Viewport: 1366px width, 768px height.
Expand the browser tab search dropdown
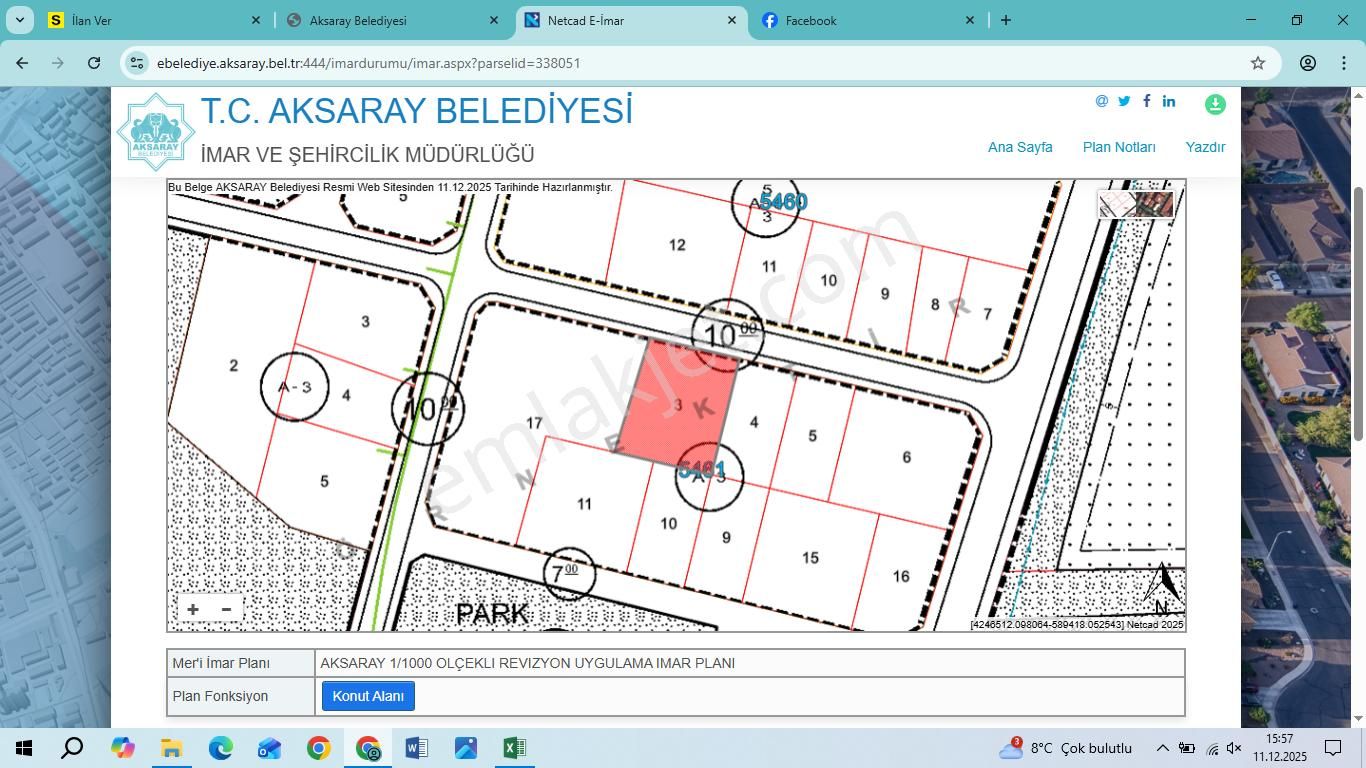click(x=19, y=20)
